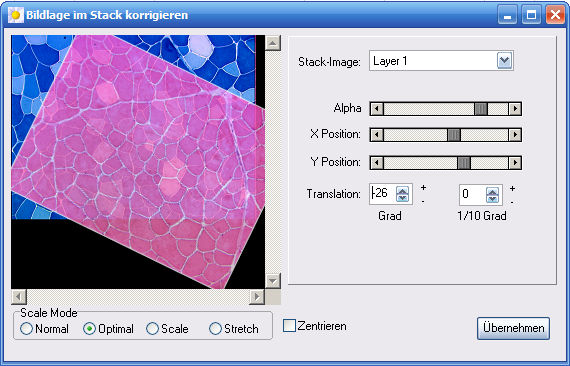Click the Alpha slider left arrow
Screen dimensions: 570x366
[x=377, y=109]
